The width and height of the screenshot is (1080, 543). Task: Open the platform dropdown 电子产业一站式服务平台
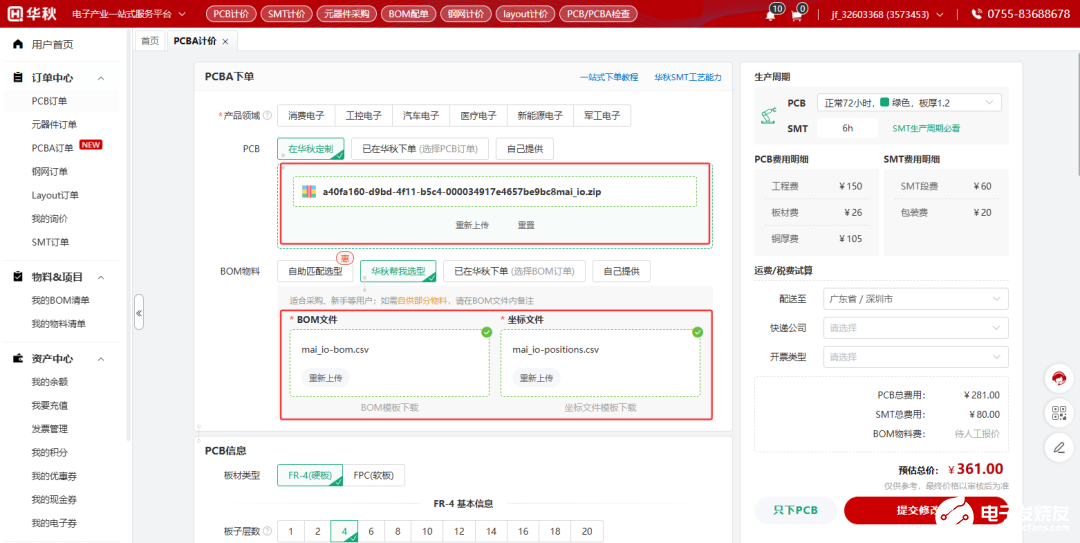(129, 14)
